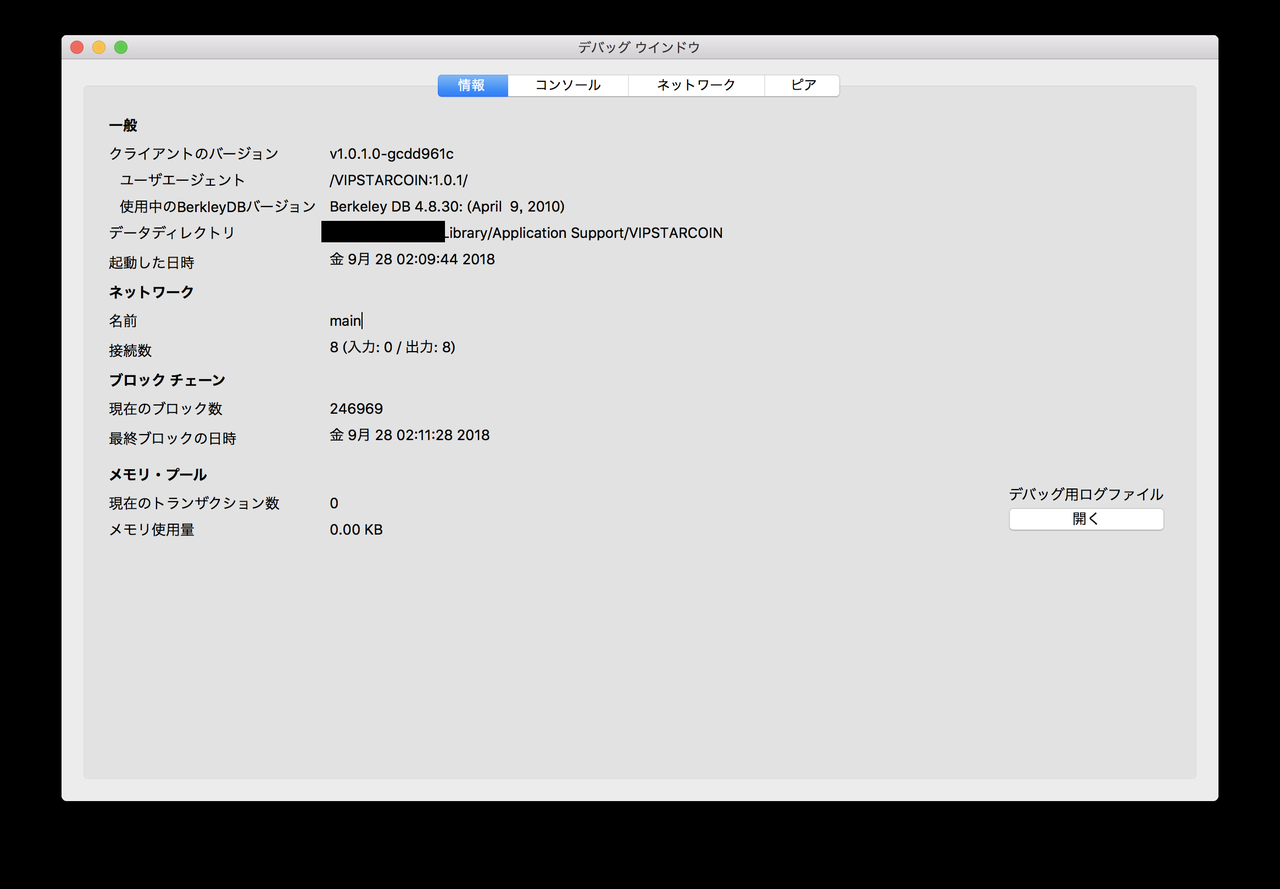The image size is (1280, 889).
Task: Select the last block time 02:11:28
Action: coord(410,436)
